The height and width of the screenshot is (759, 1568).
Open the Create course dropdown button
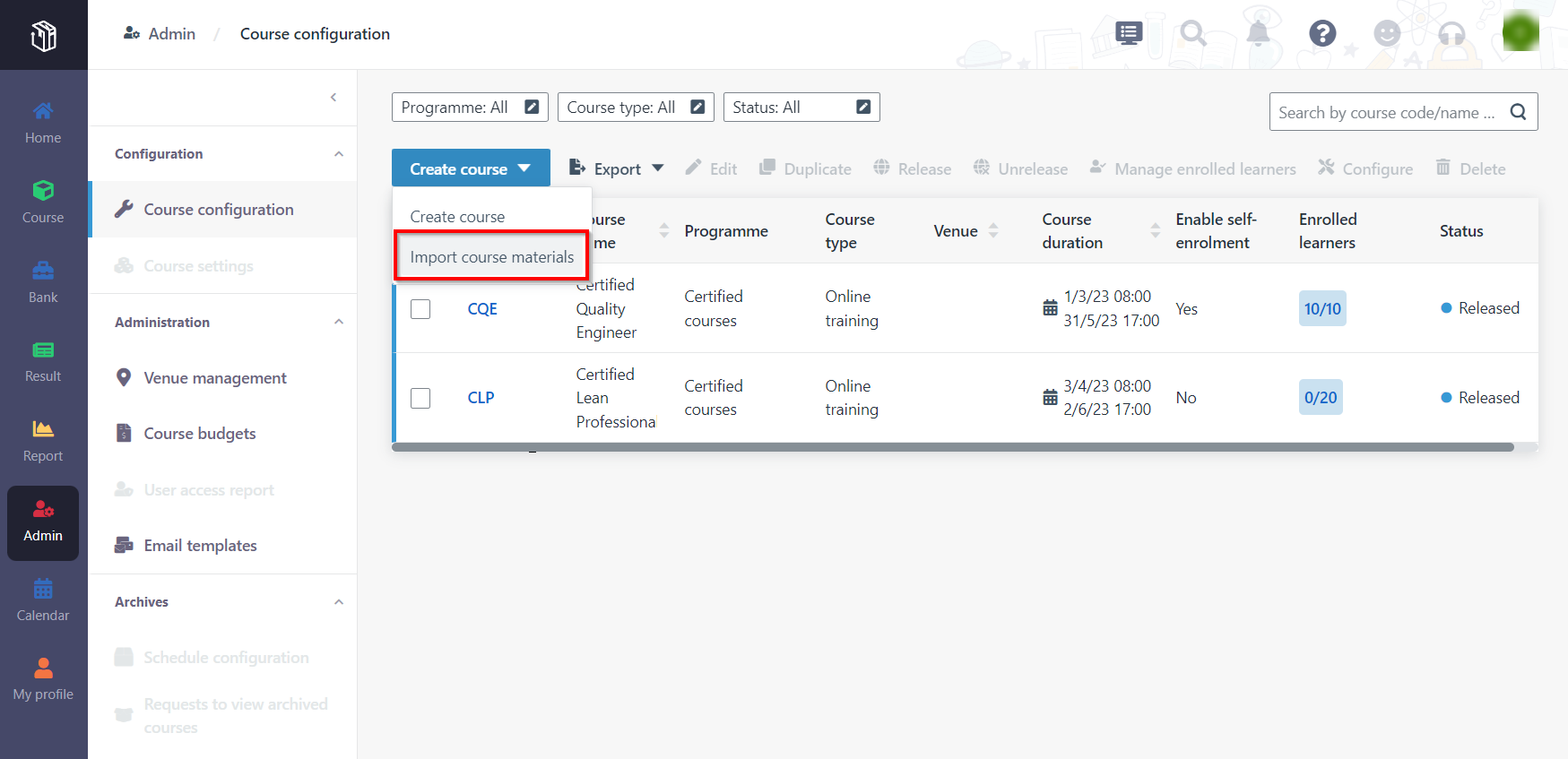(471, 168)
